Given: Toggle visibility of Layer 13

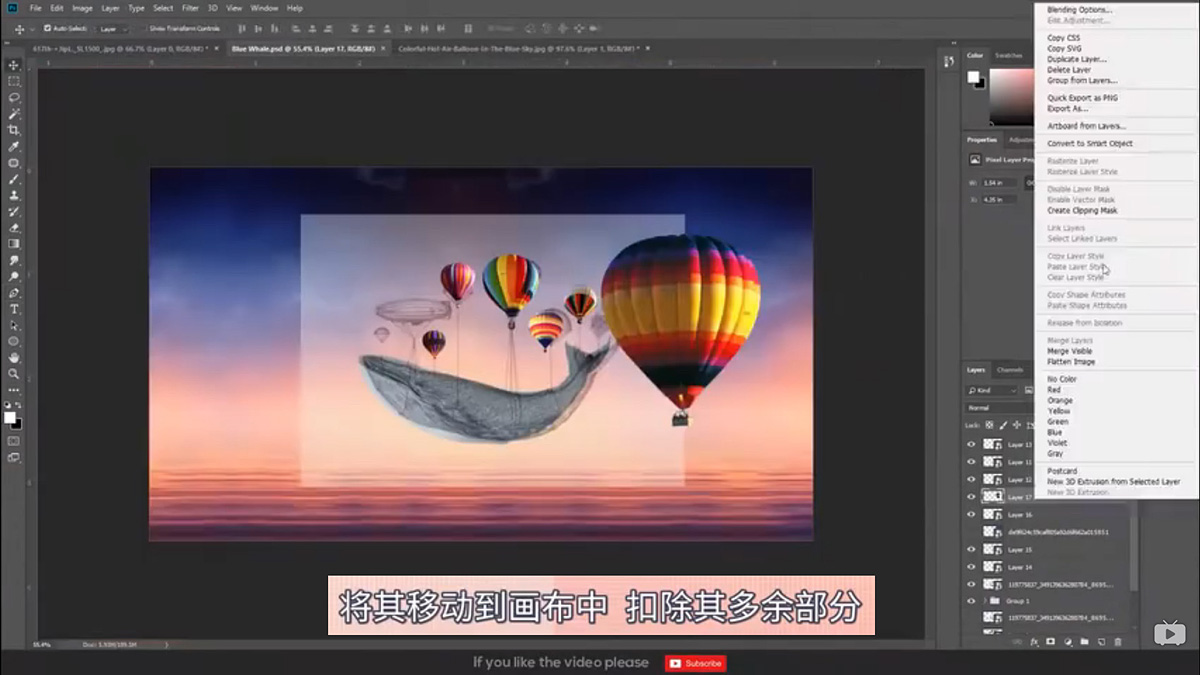Looking at the screenshot, I should click(972, 442).
